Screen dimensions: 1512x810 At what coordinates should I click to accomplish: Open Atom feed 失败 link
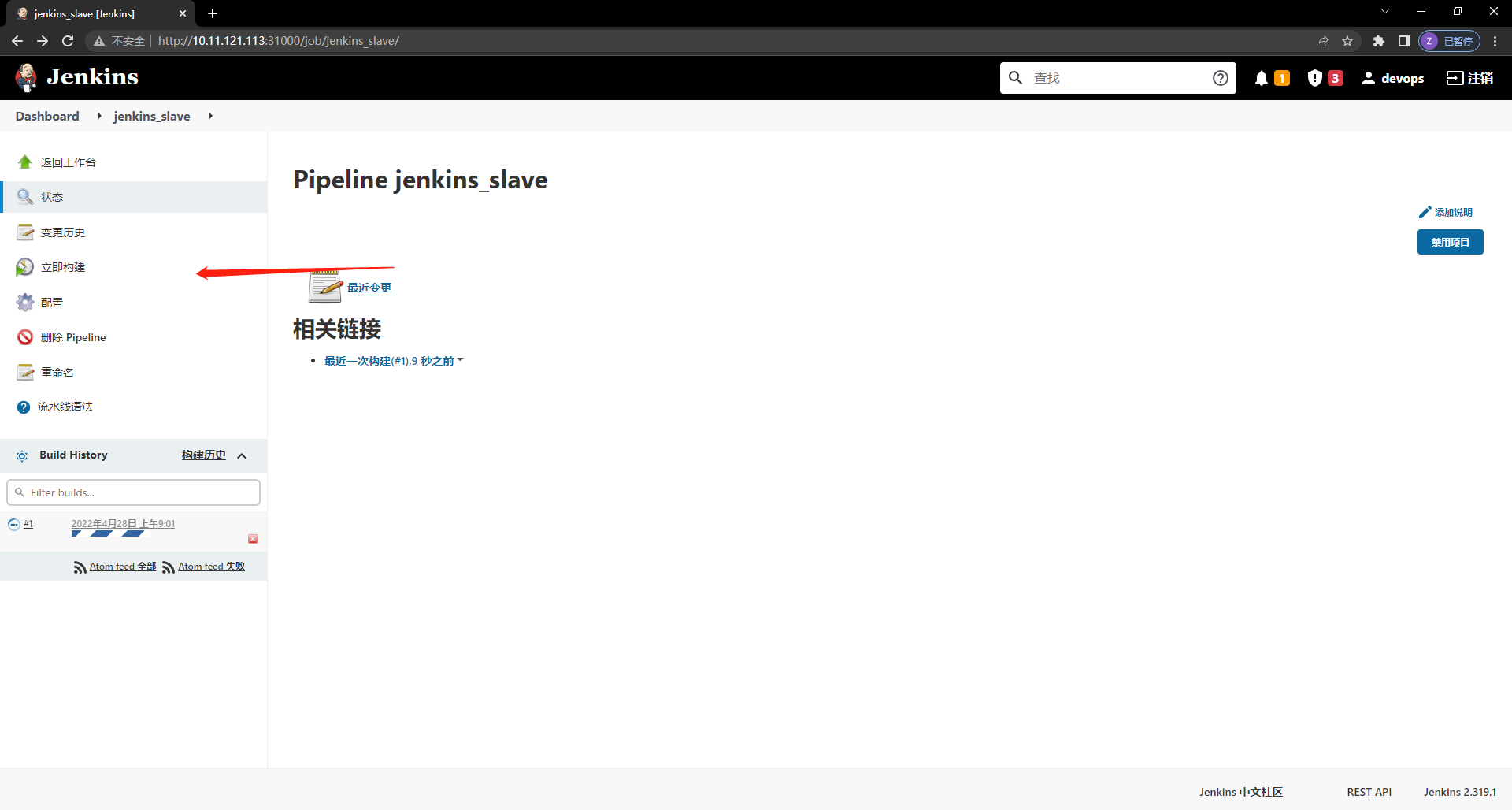pyautogui.click(x=211, y=566)
